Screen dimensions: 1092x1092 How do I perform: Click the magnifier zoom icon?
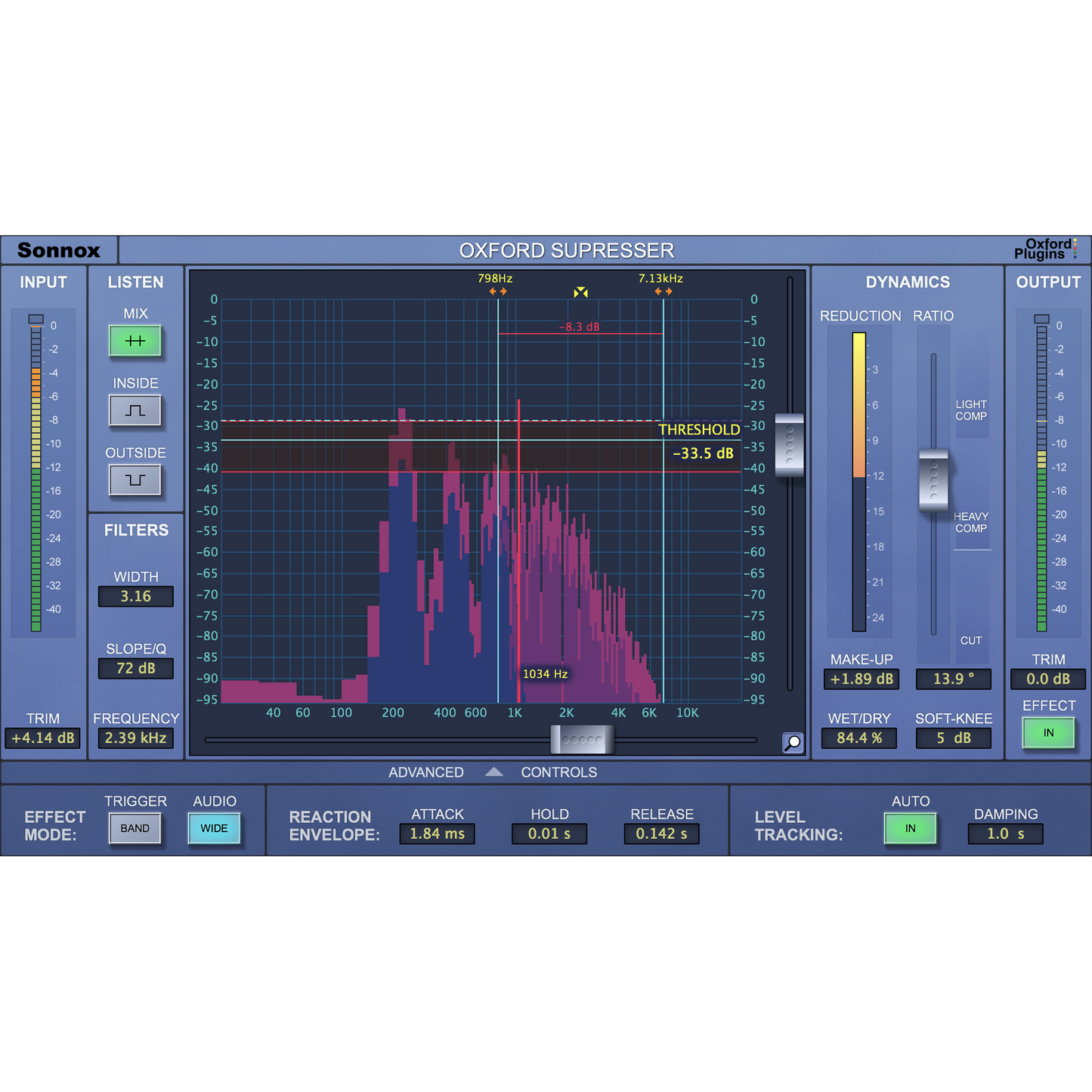point(792,742)
